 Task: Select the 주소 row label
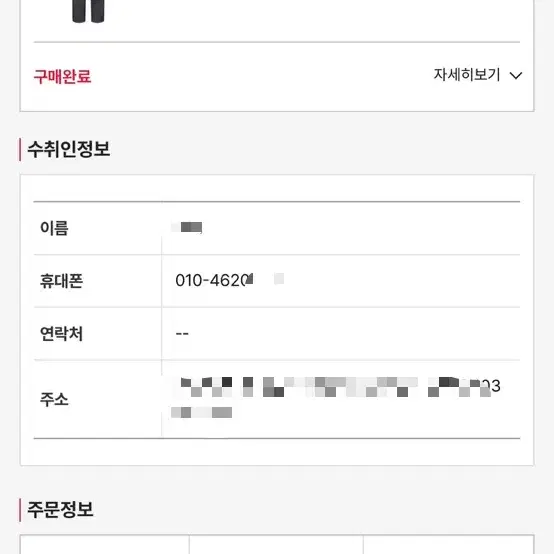54,400
